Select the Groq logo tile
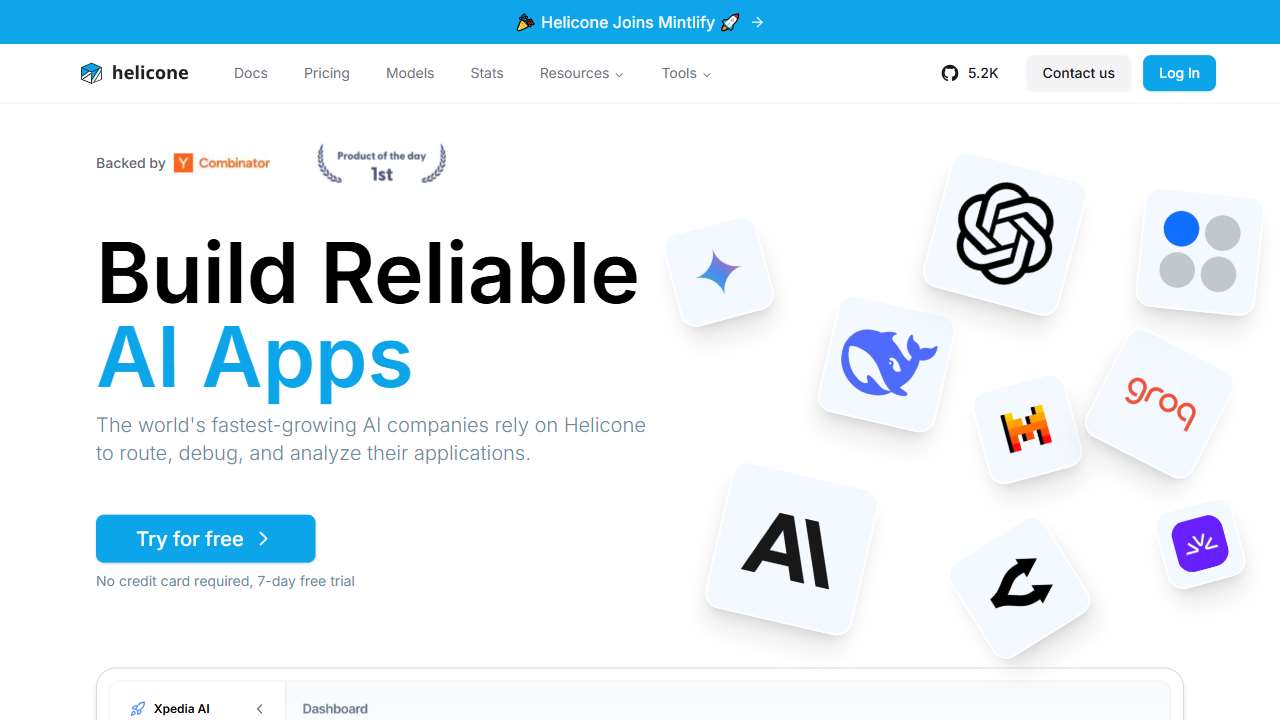Image resolution: width=1280 pixels, height=720 pixels. click(1160, 403)
